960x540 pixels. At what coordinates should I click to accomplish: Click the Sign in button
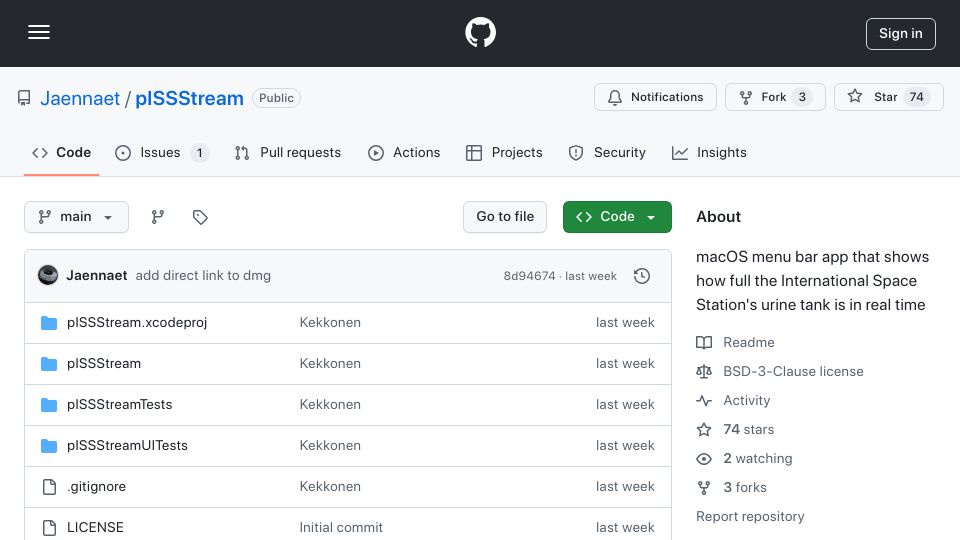901,34
